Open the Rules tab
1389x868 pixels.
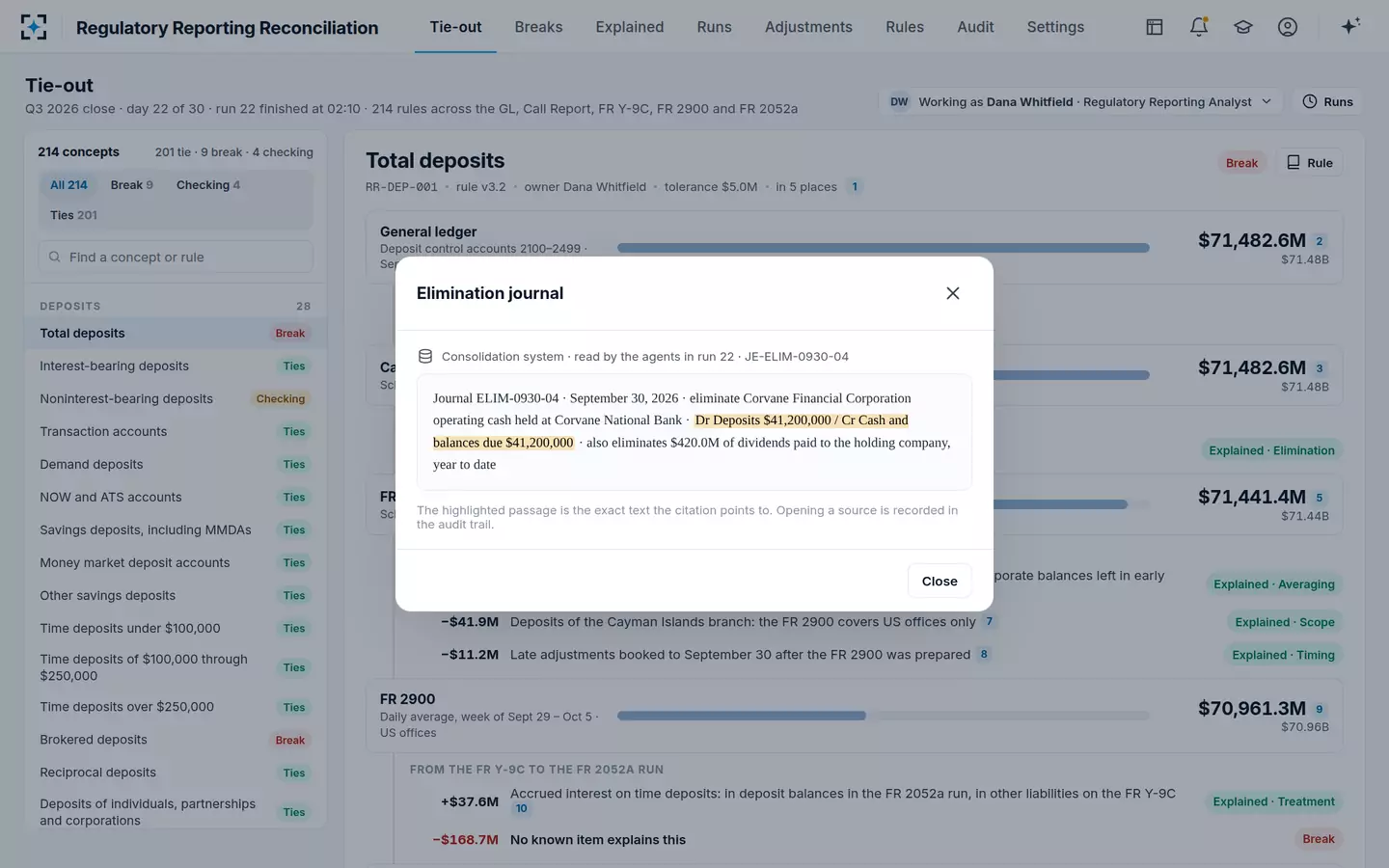click(905, 27)
